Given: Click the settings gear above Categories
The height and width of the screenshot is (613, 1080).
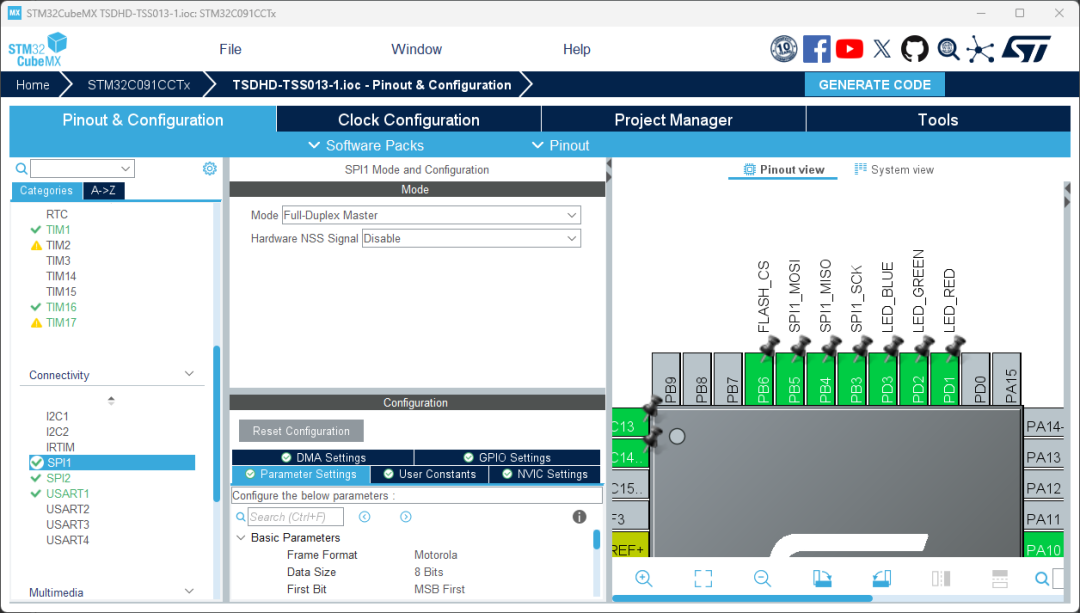Looking at the screenshot, I should point(210,169).
